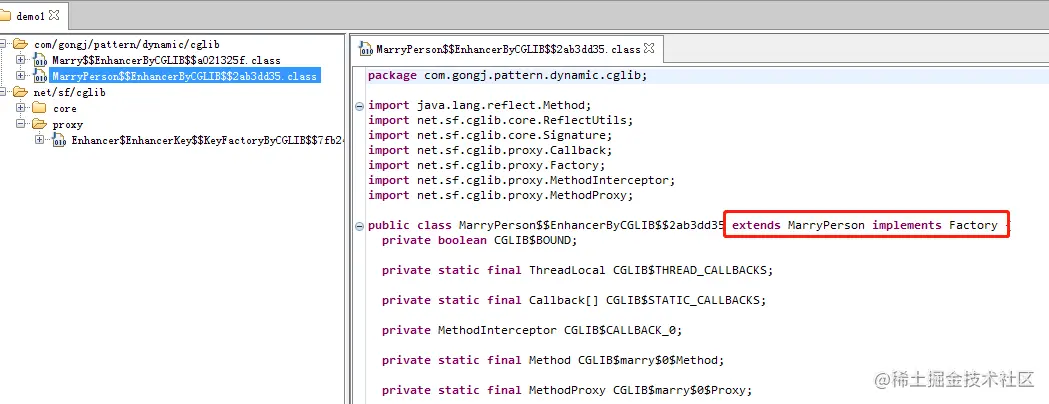Click import java.lang.reflect.Method line
The width and height of the screenshot is (1049, 404).
480,105
